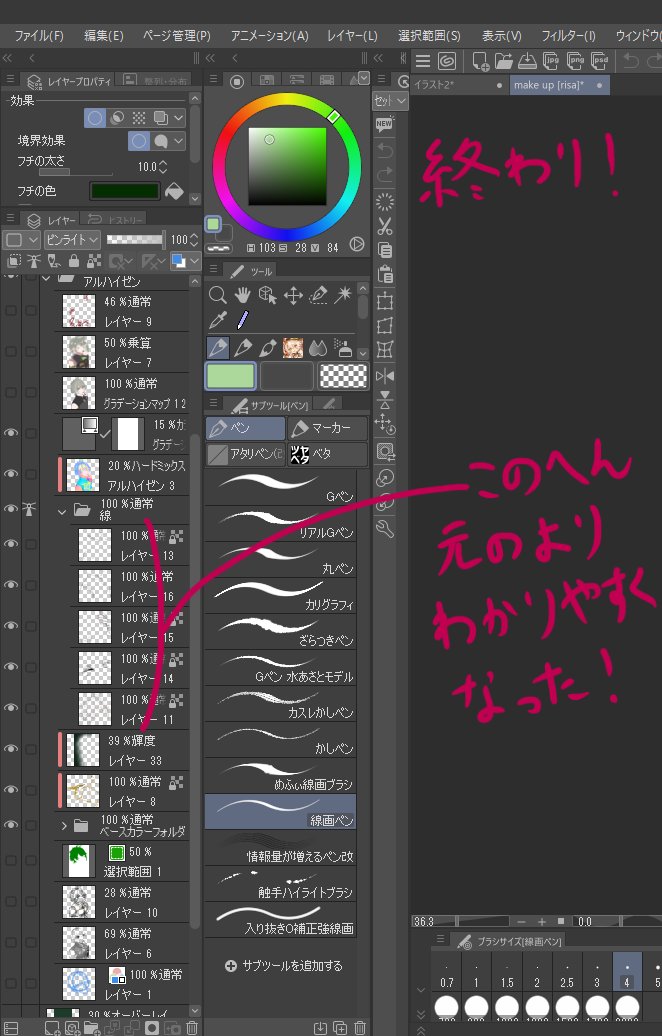The height and width of the screenshot is (1036, 662).
Task: Click the Open folder icon
Action: [x=504, y=61]
